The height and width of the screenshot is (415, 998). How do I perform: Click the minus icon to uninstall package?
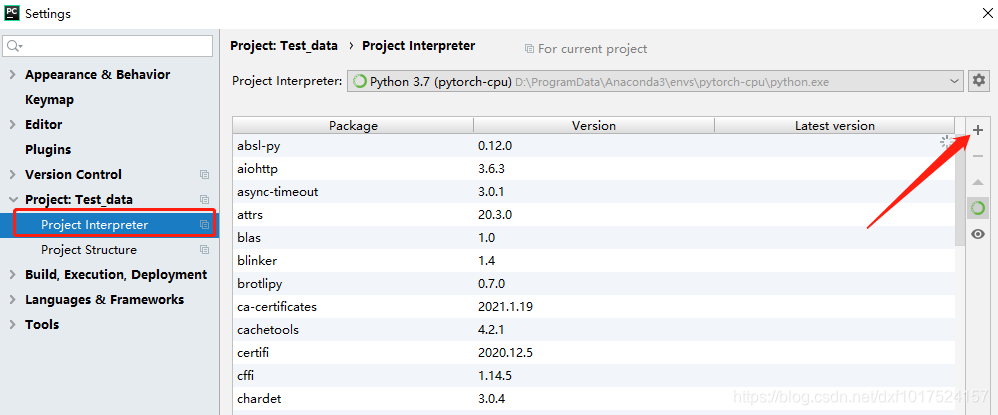pos(977,156)
